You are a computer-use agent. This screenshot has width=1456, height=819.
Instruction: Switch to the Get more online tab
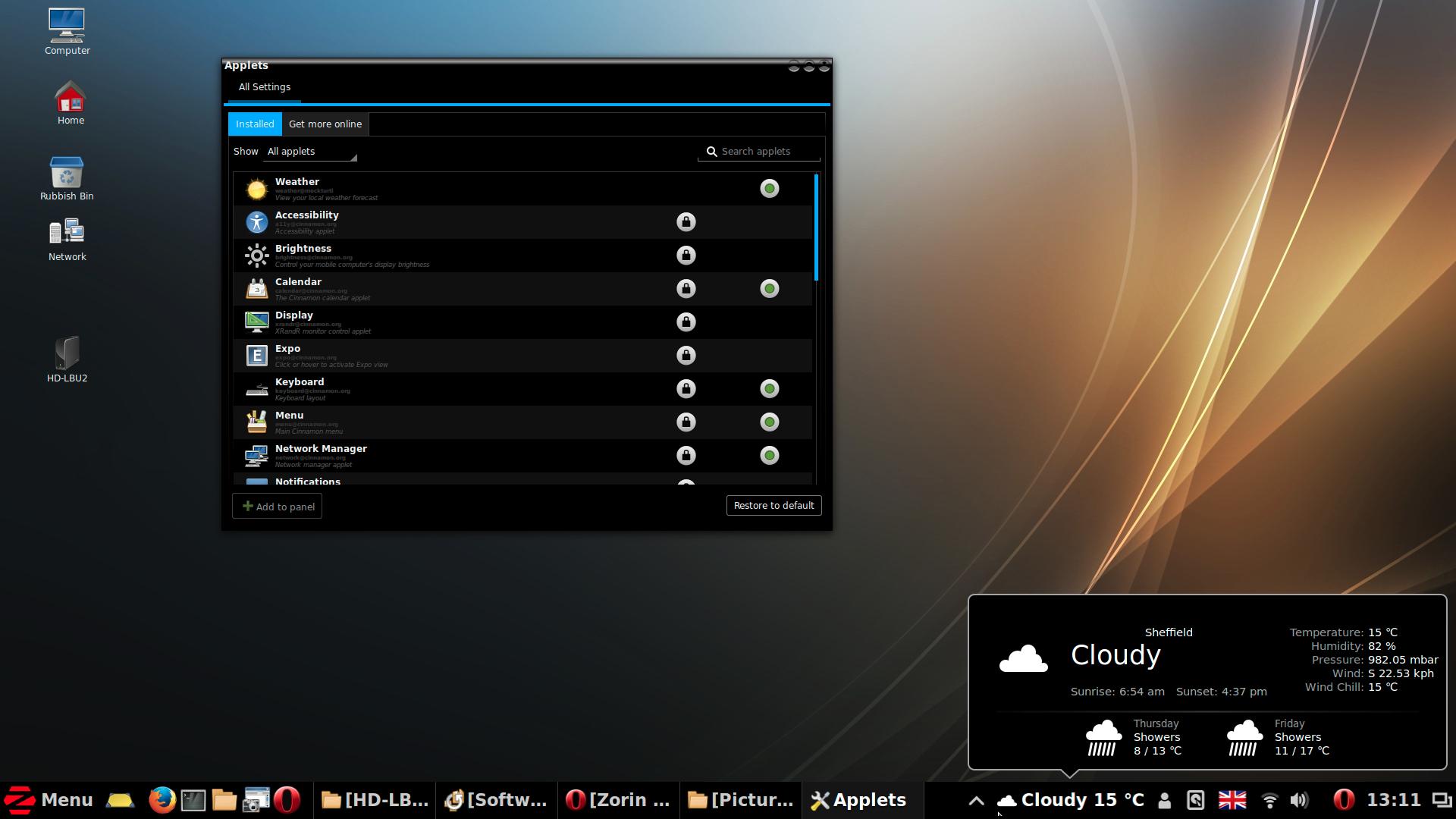click(x=325, y=124)
